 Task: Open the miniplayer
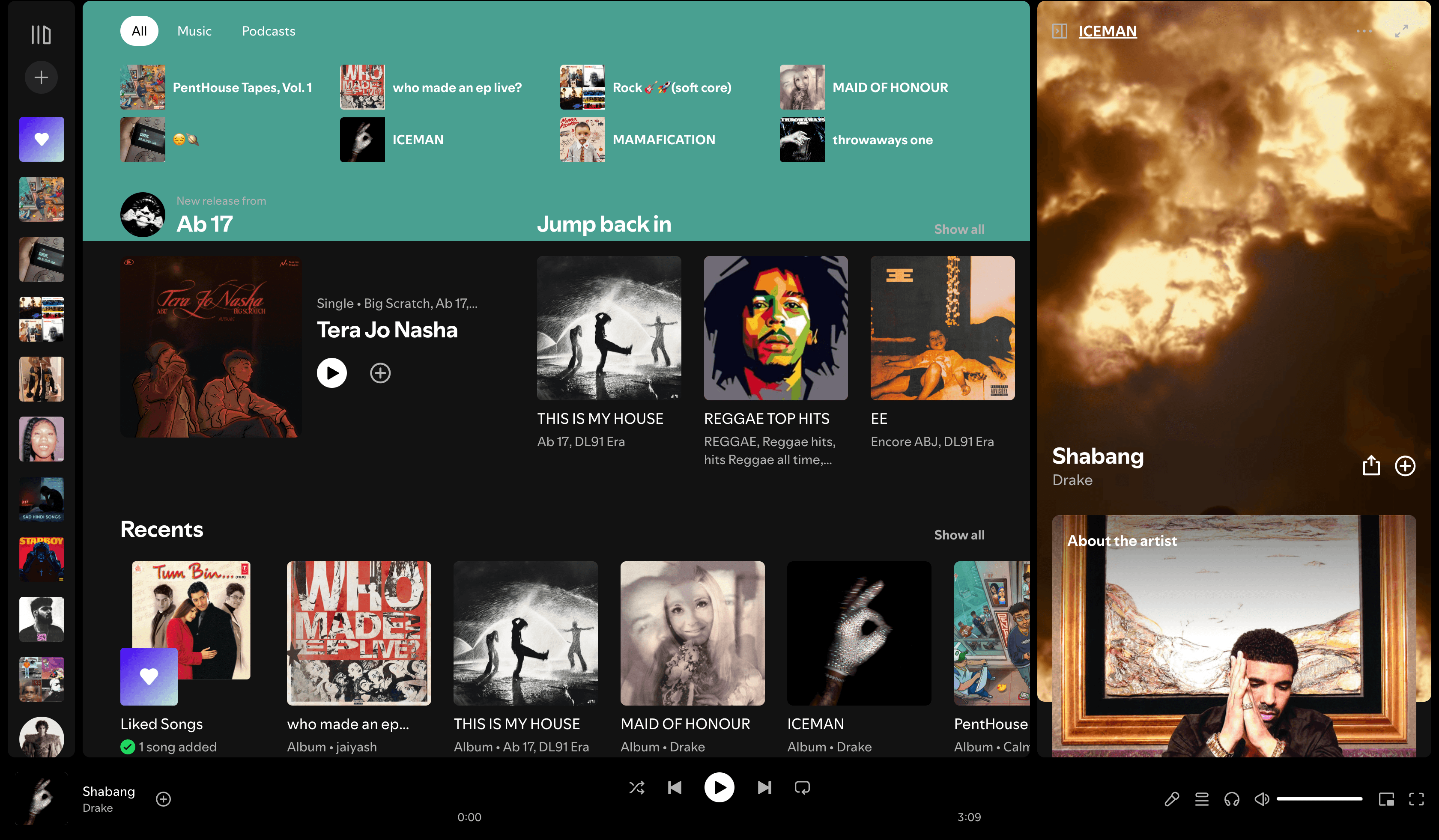point(1386,799)
